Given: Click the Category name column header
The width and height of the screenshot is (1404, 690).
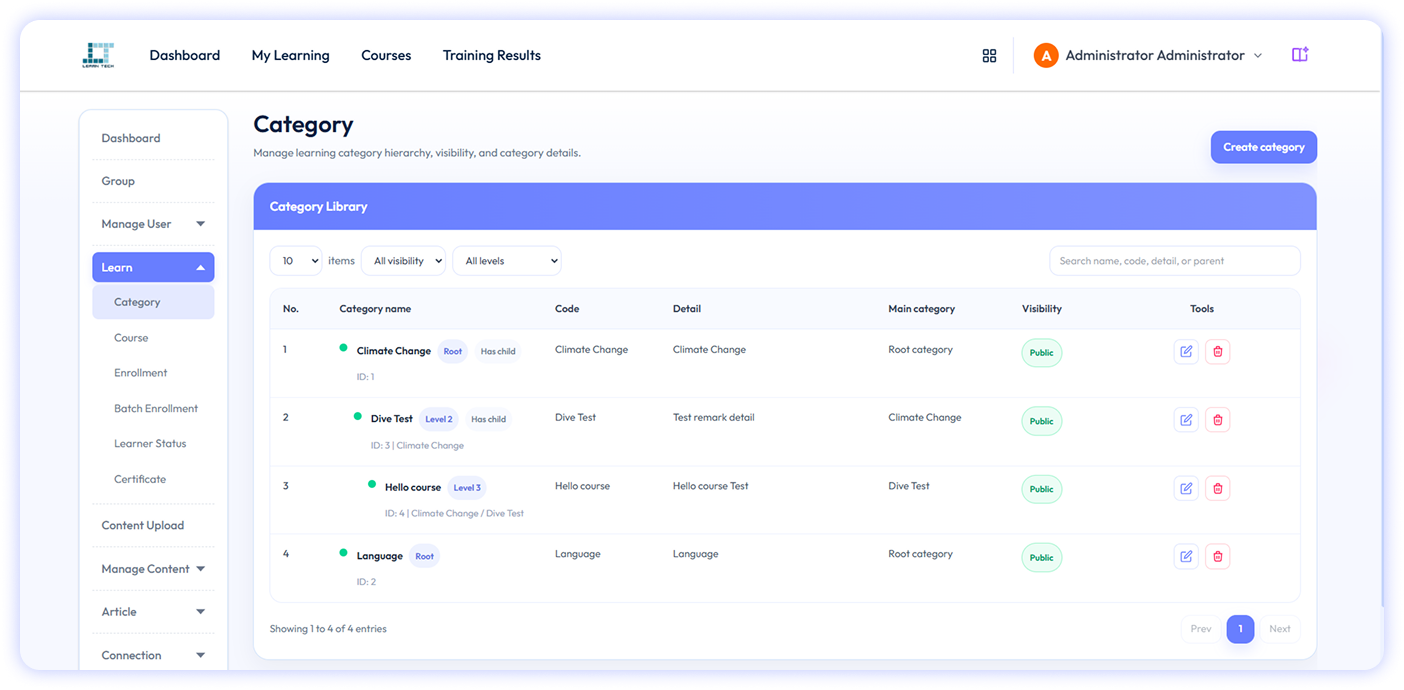Looking at the screenshot, I should pos(375,309).
